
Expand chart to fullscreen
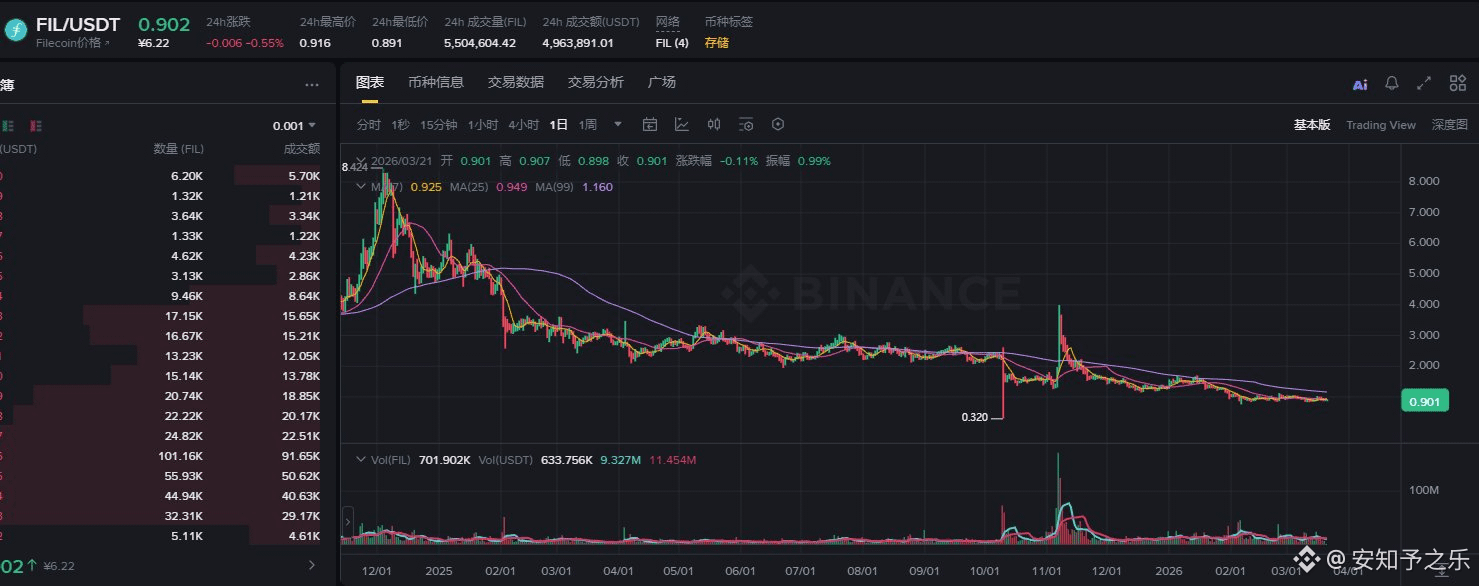pos(1424,84)
